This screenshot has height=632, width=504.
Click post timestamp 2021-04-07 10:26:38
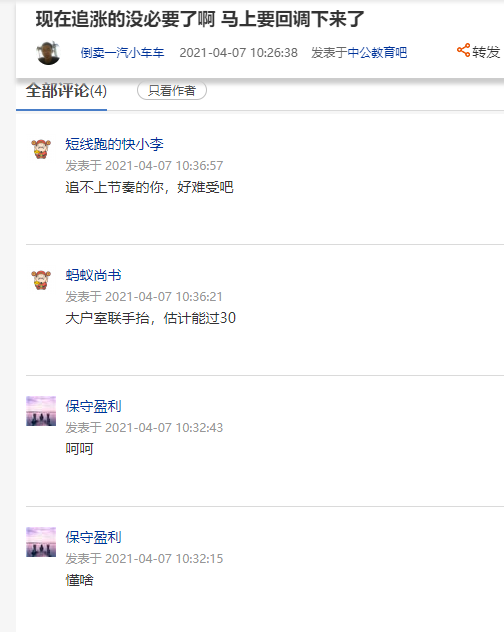pos(239,53)
